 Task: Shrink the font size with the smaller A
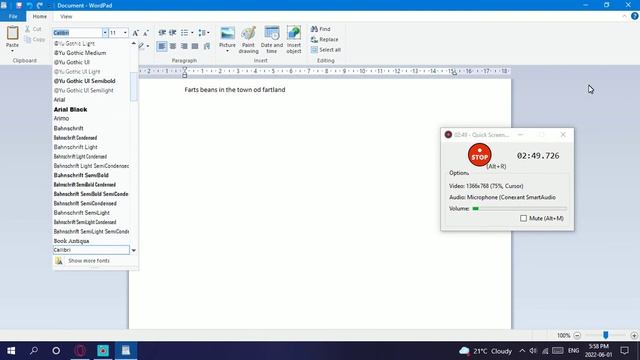point(146,33)
